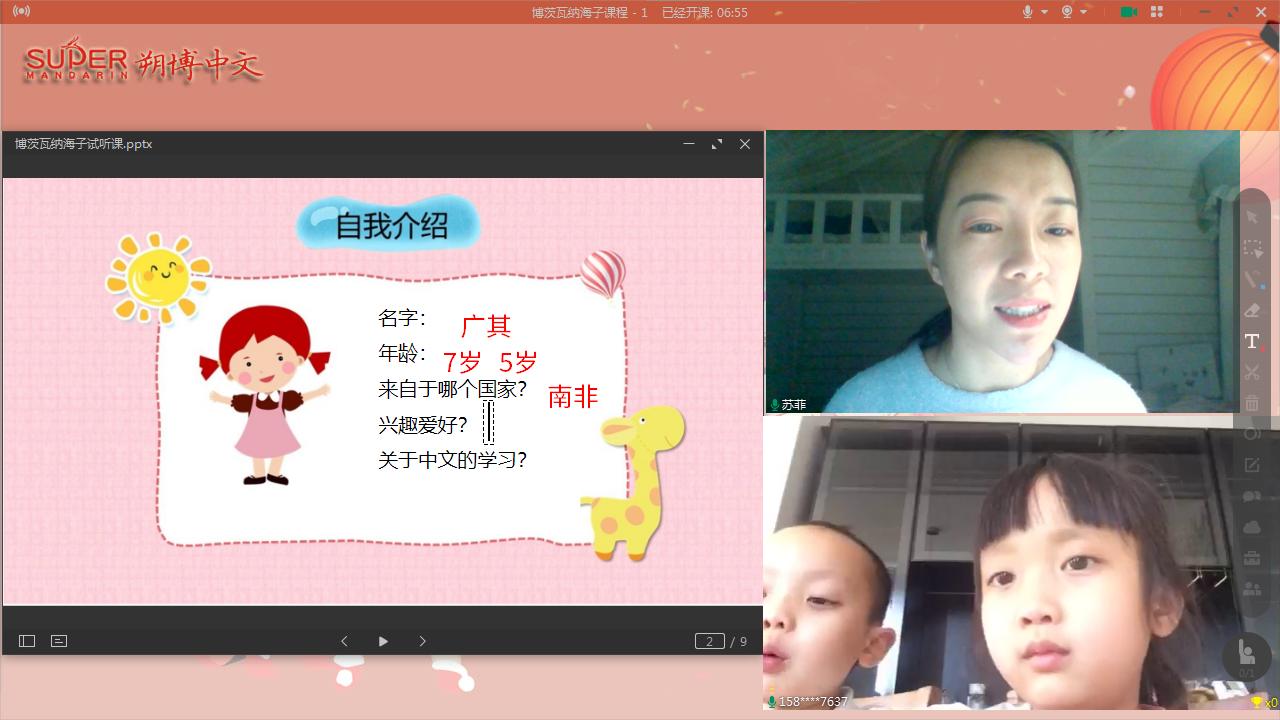Expand webcam device options arrow
This screenshot has height=720, width=1280.
(1084, 12)
